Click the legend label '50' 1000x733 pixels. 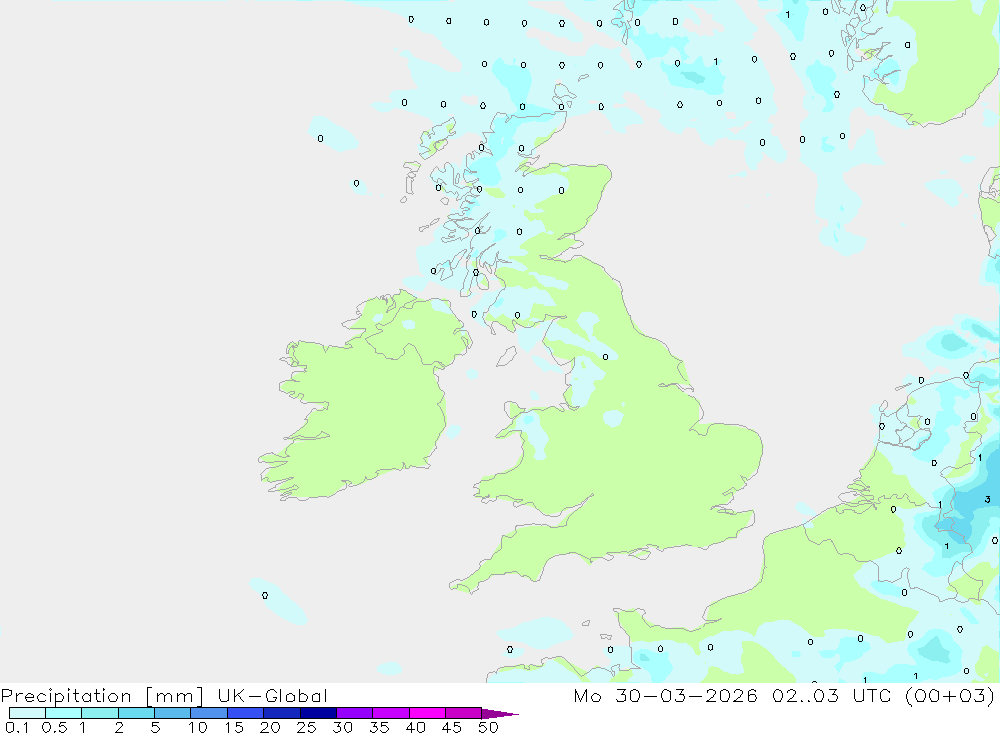(489, 727)
